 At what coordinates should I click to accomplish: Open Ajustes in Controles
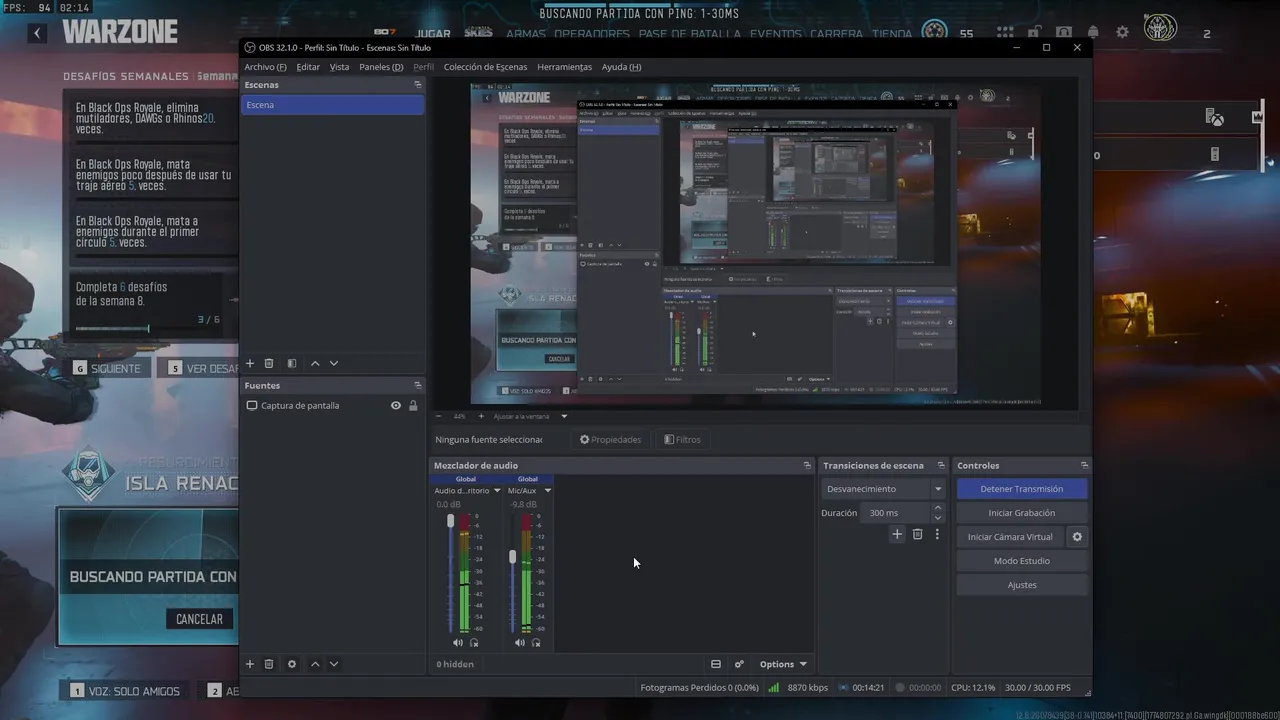pos(1021,585)
